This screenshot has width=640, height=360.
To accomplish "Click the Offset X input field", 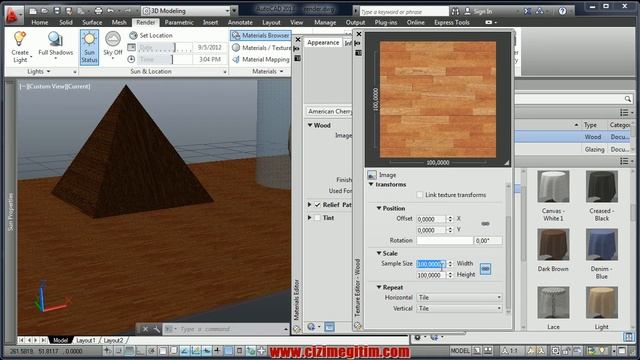I will click(431, 219).
